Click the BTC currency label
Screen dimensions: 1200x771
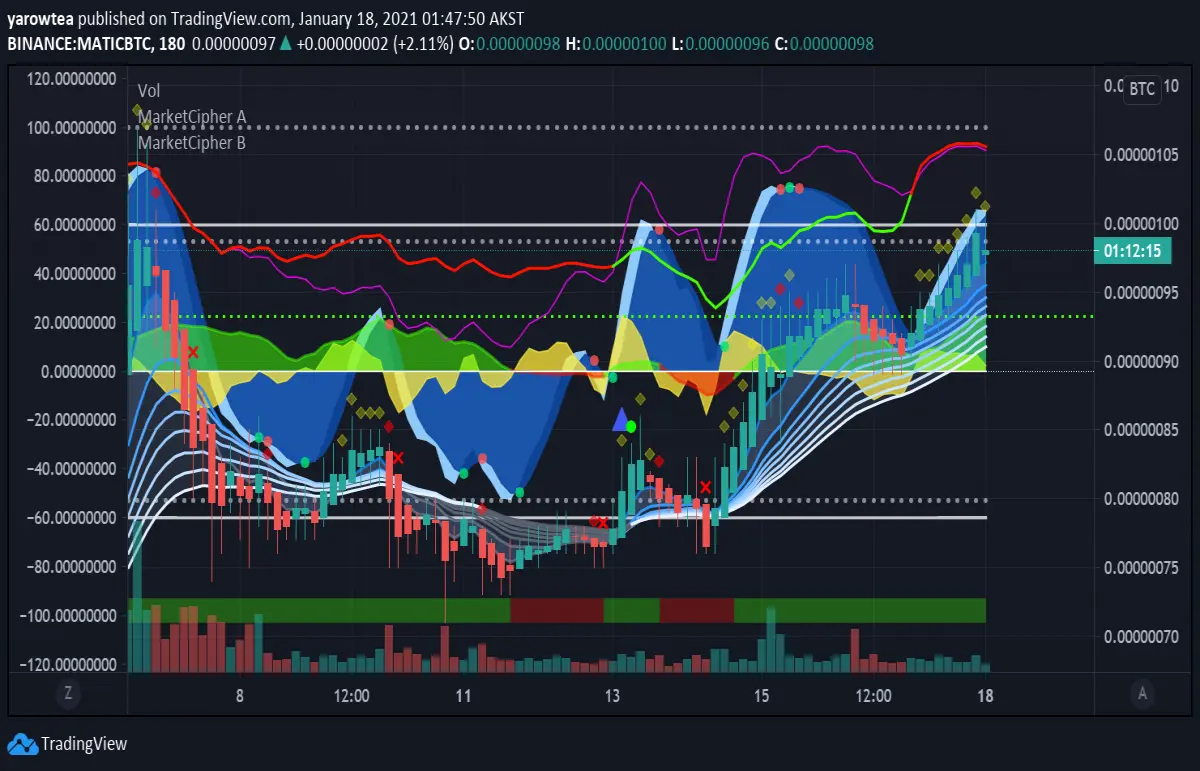click(x=1142, y=88)
